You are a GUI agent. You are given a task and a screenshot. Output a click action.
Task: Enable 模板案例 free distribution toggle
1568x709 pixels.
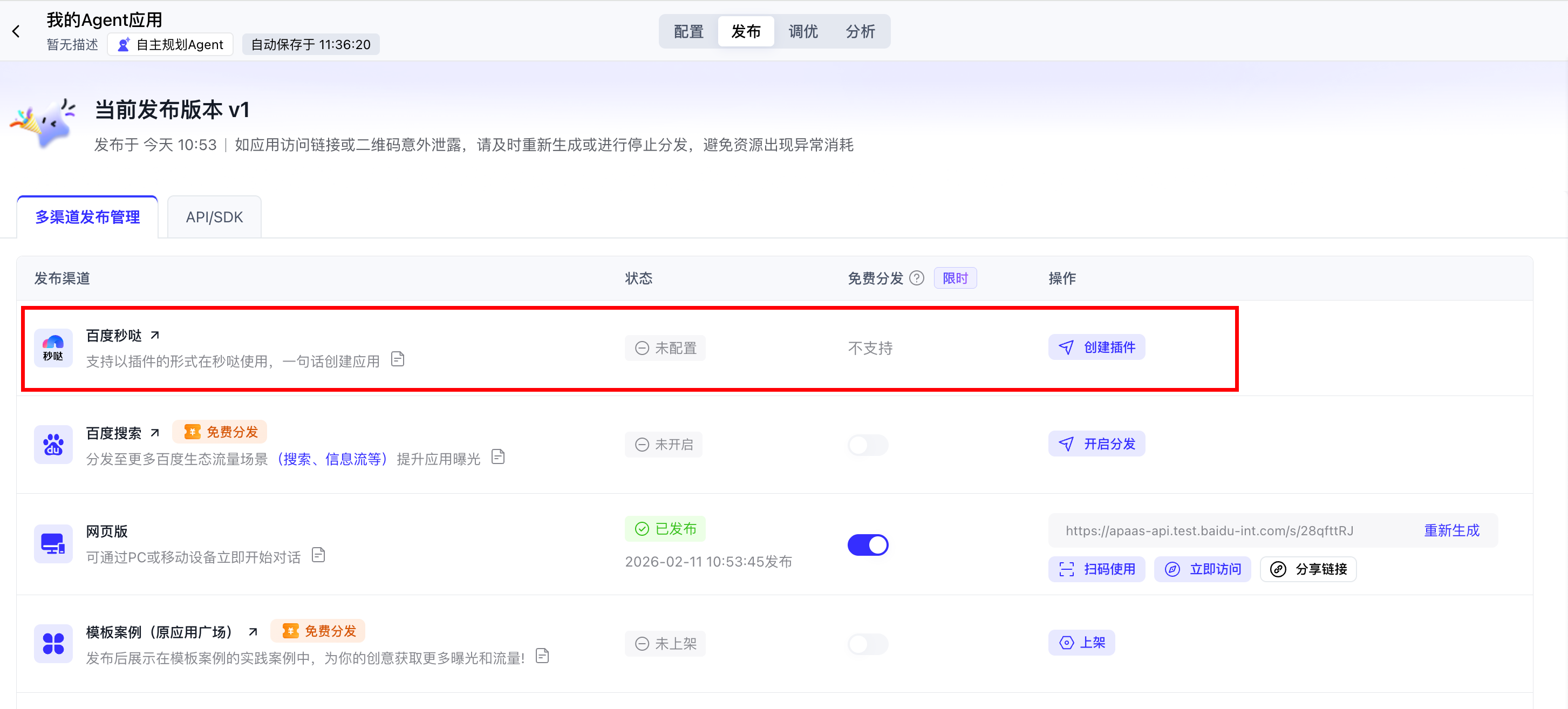tap(868, 644)
